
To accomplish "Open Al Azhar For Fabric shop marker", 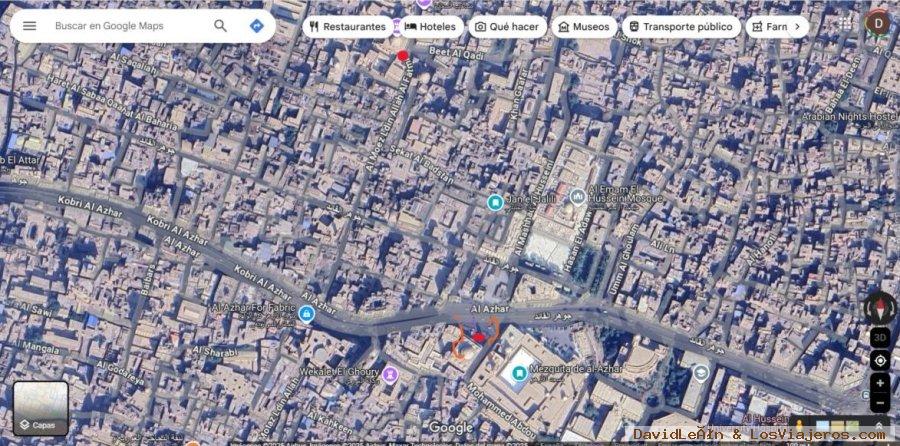I will pos(307,313).
